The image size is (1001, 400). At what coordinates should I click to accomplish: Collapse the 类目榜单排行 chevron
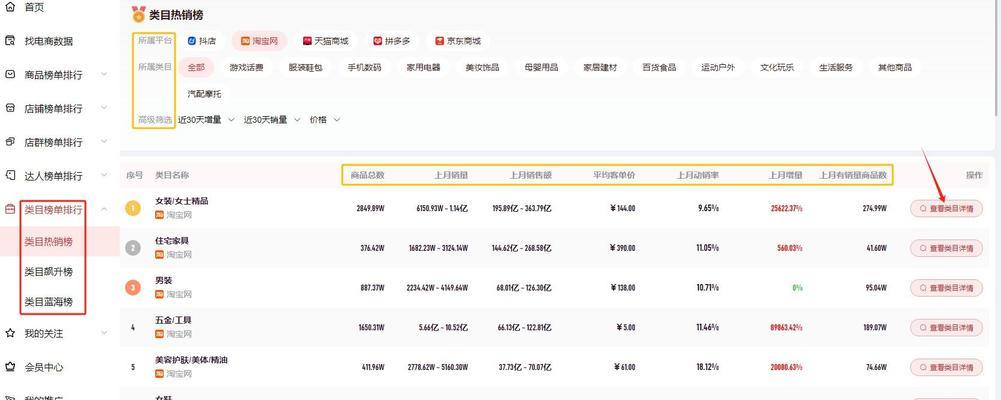[104, 209]
